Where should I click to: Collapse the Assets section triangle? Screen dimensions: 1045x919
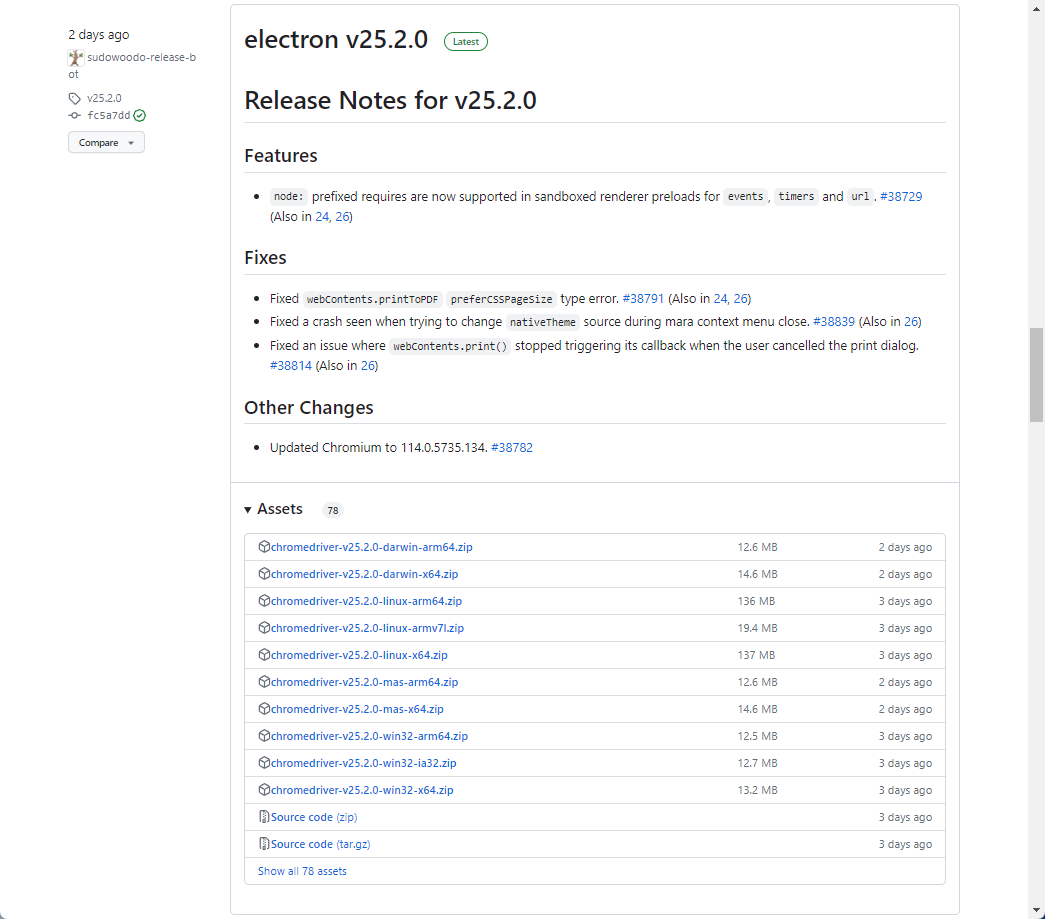pos(248,510)
